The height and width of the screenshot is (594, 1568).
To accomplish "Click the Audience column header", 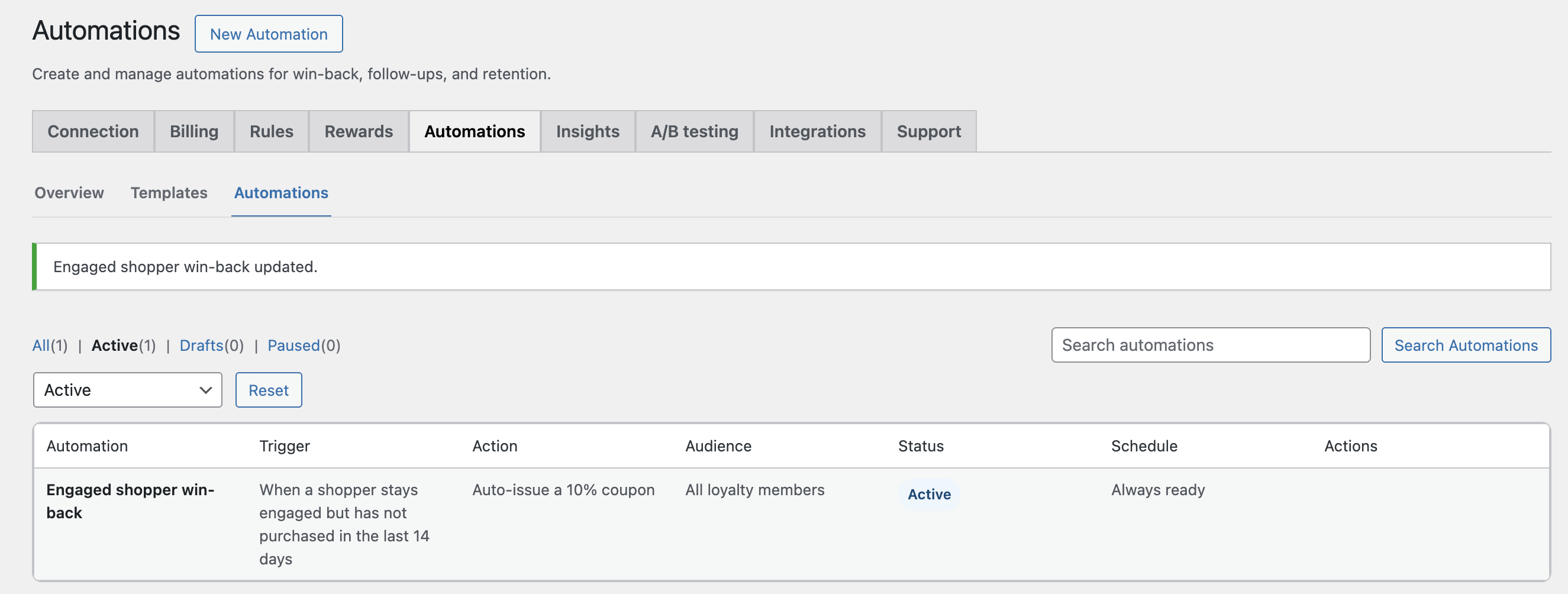I will (x=718, y=446).
